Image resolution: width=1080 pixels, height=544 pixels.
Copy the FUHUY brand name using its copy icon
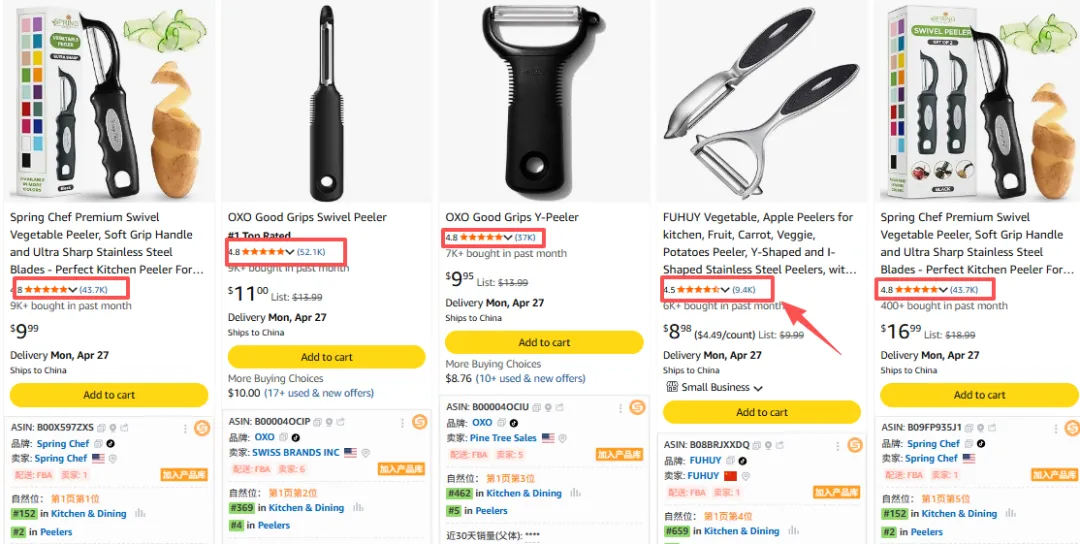coord(730,460)
